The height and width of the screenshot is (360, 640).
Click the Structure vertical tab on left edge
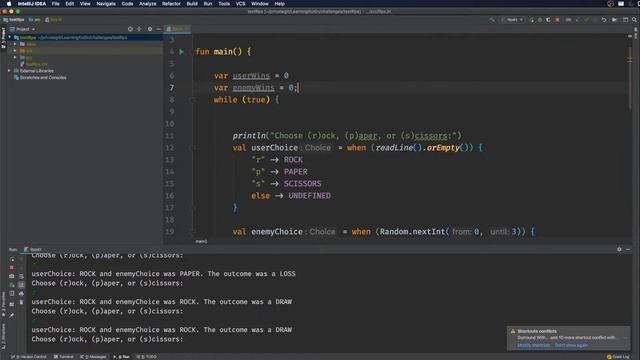(x=3, y=336)
